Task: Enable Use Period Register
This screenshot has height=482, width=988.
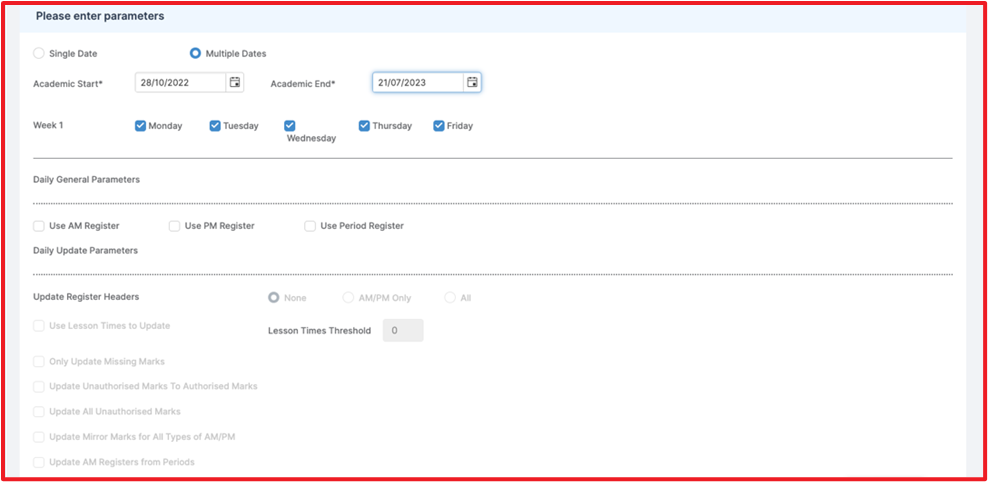Action: click(310, 226)
